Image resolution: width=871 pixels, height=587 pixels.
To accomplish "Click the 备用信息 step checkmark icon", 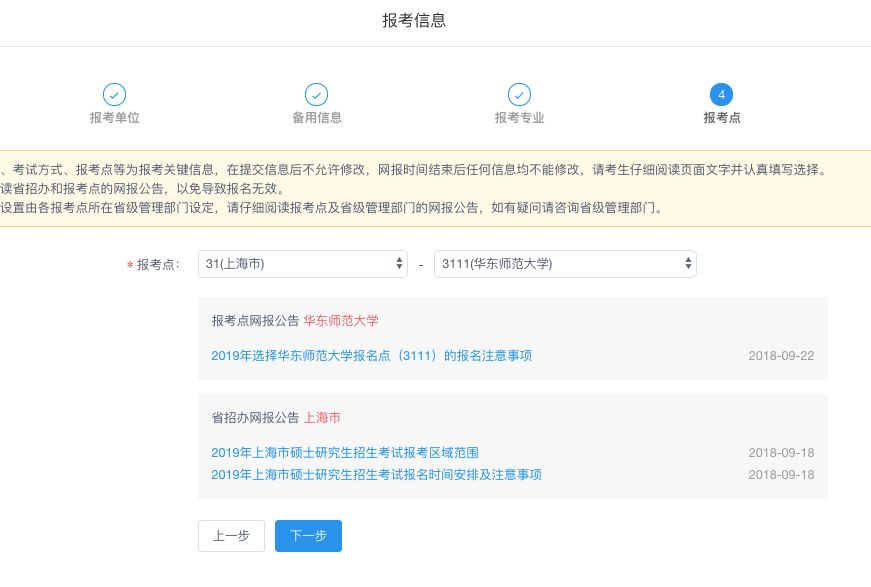I will point(317,94).
